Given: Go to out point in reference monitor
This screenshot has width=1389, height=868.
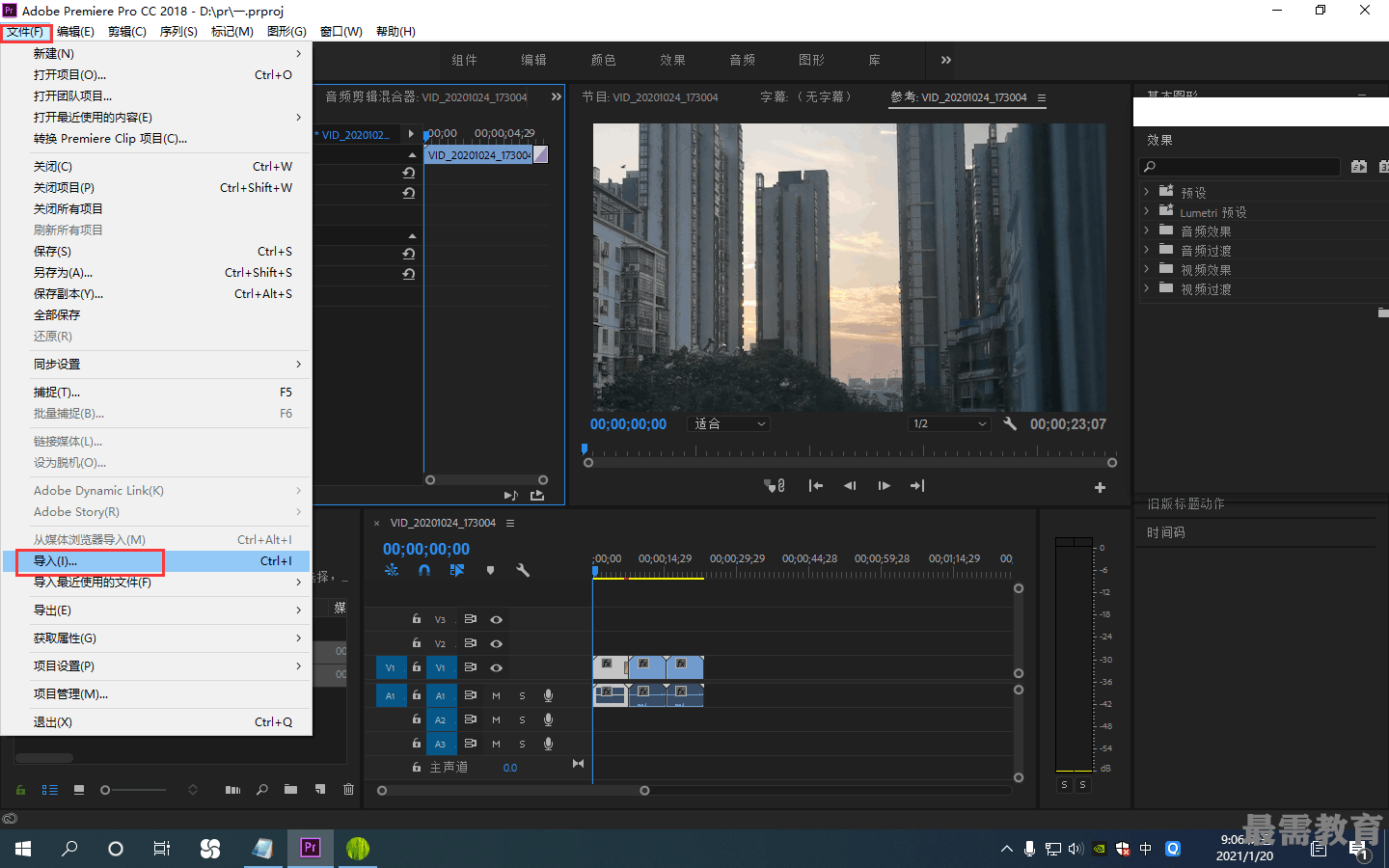Looking at the screenshot, I should (x=917, y=486).
